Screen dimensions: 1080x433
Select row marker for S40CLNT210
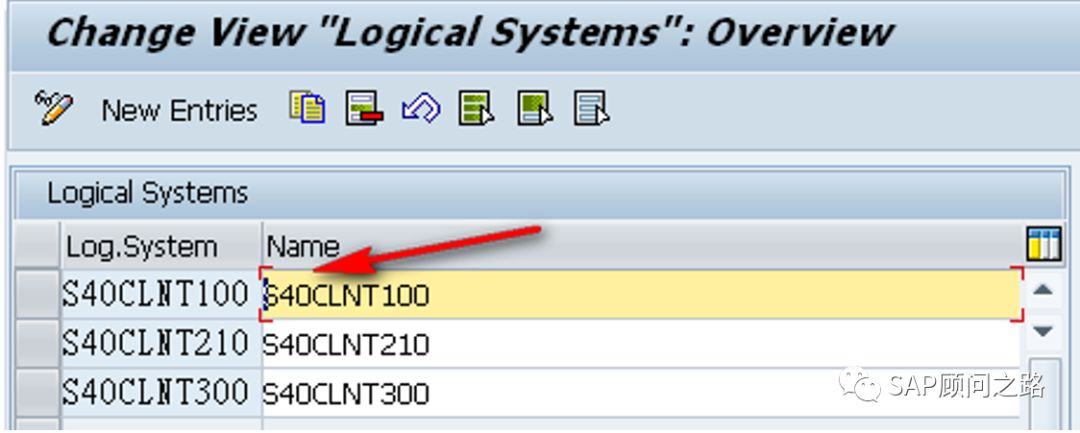(x=37, y=344)
